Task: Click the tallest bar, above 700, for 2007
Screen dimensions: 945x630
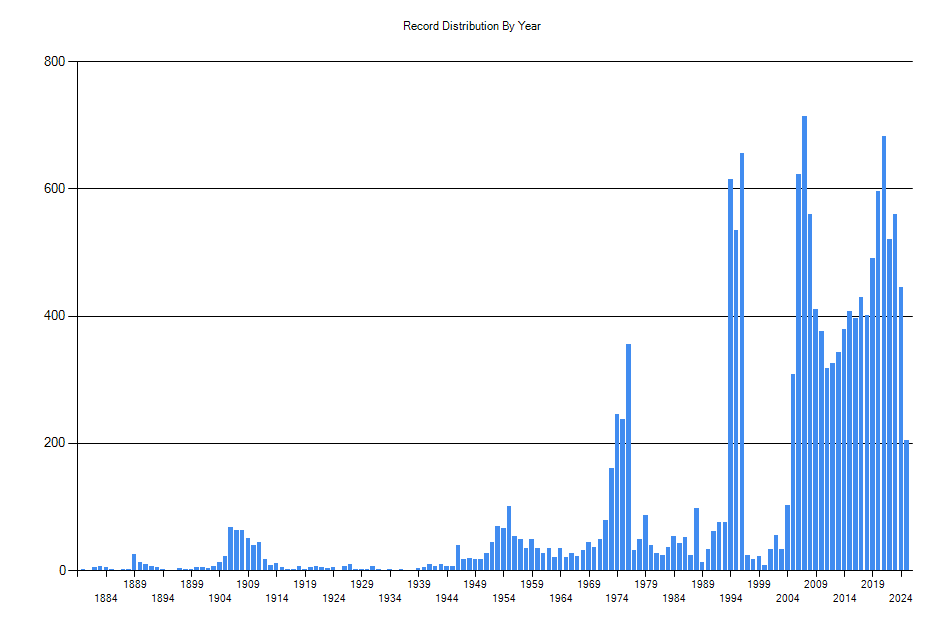Action: tap(804, 343)
